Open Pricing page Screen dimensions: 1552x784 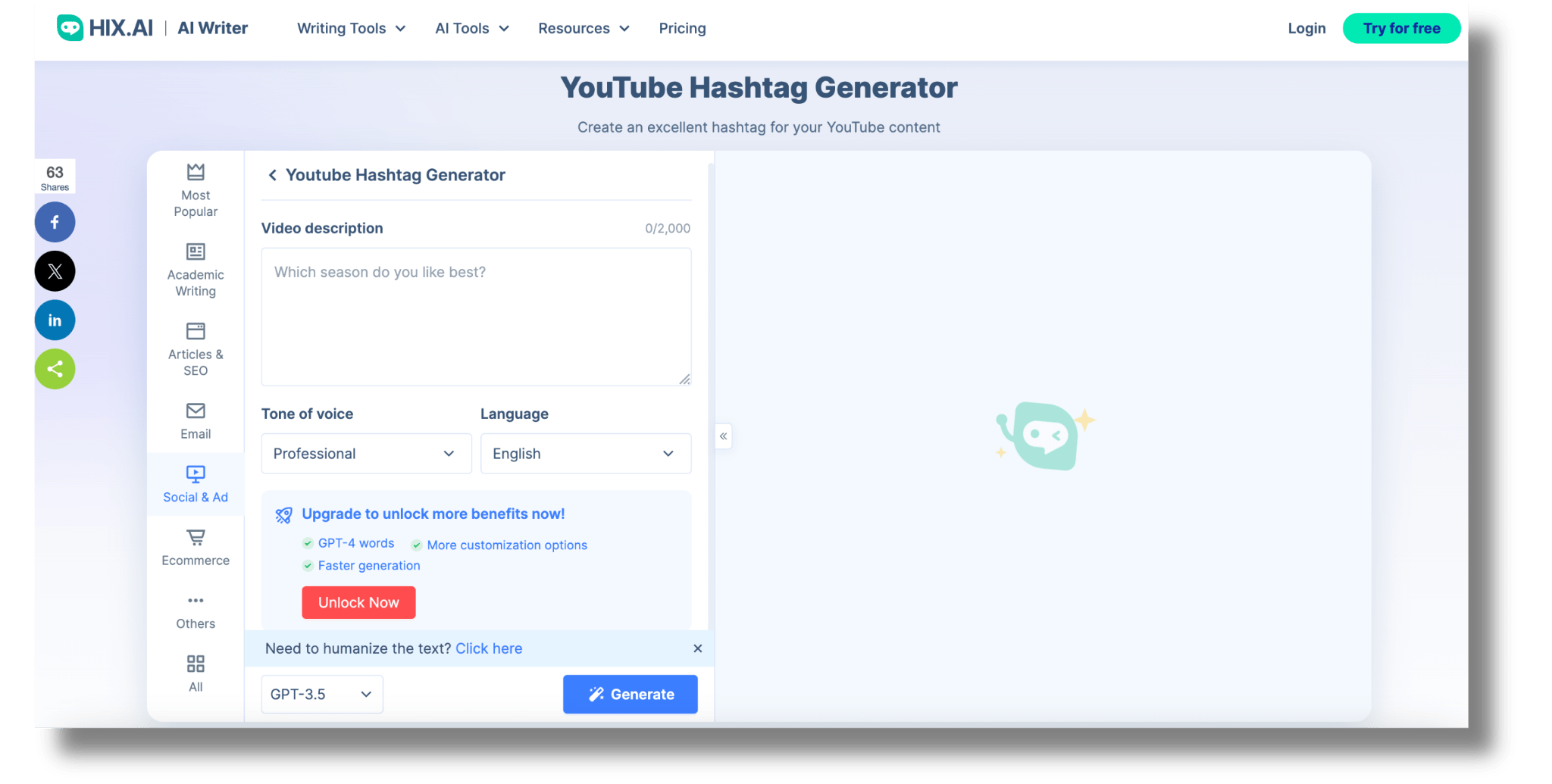point(682,28)
